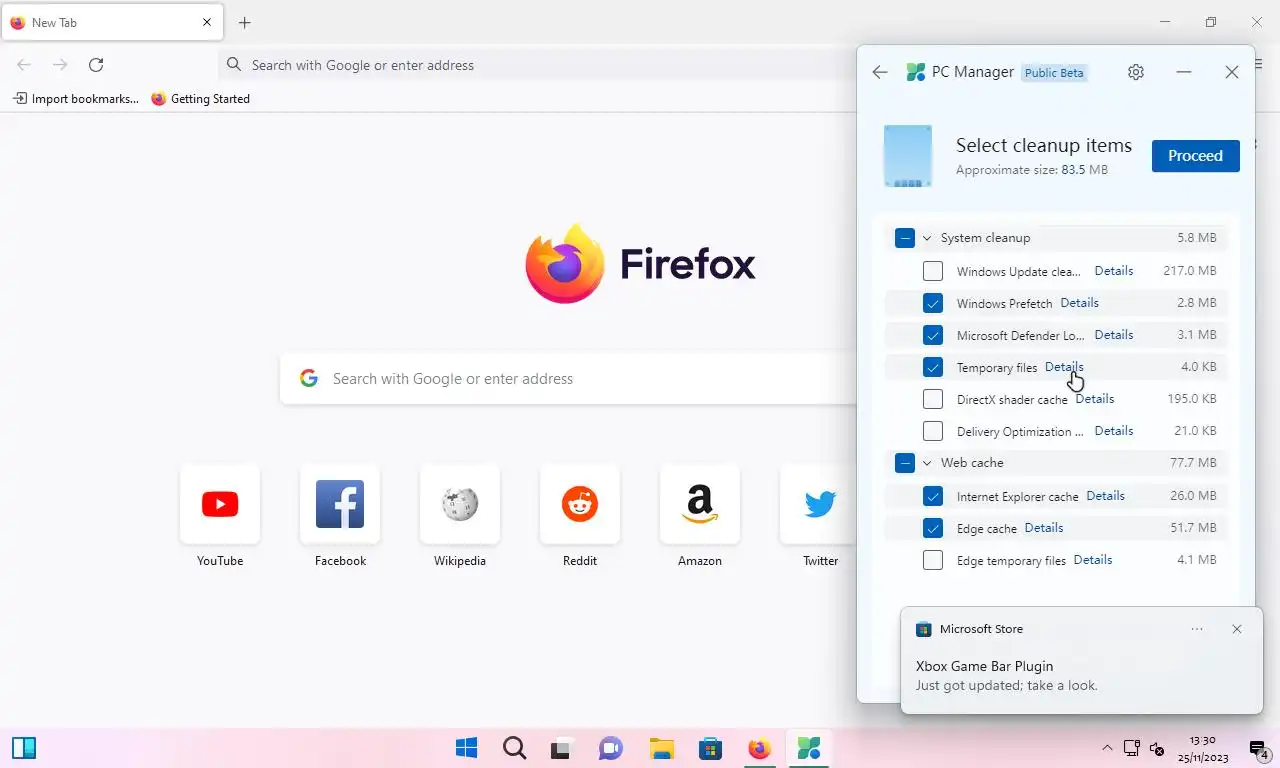Screen dimensions: 1280x768
Task: Uncheck Windows Prefetch checkbox
Action: (932, 303)
